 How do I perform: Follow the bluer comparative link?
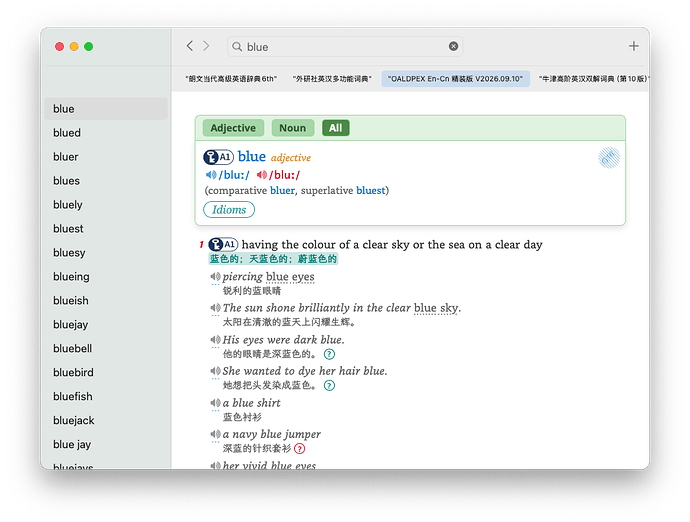(282, 191)
